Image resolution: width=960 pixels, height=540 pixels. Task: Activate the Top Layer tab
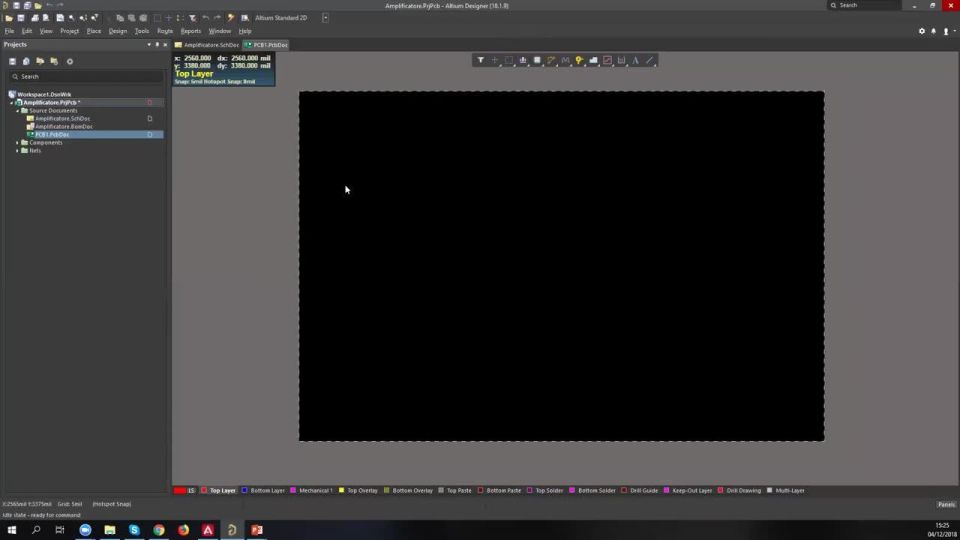[219, 490]
